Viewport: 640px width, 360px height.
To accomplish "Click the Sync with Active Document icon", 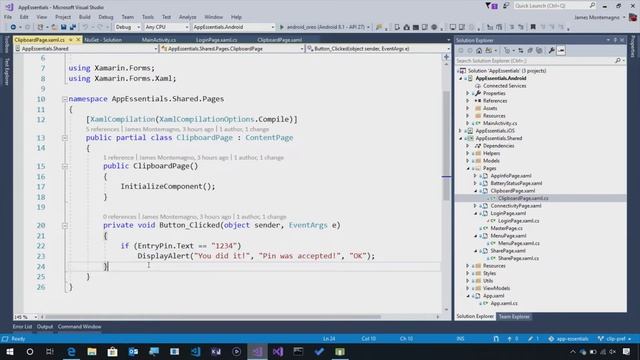I will [521, 51].
